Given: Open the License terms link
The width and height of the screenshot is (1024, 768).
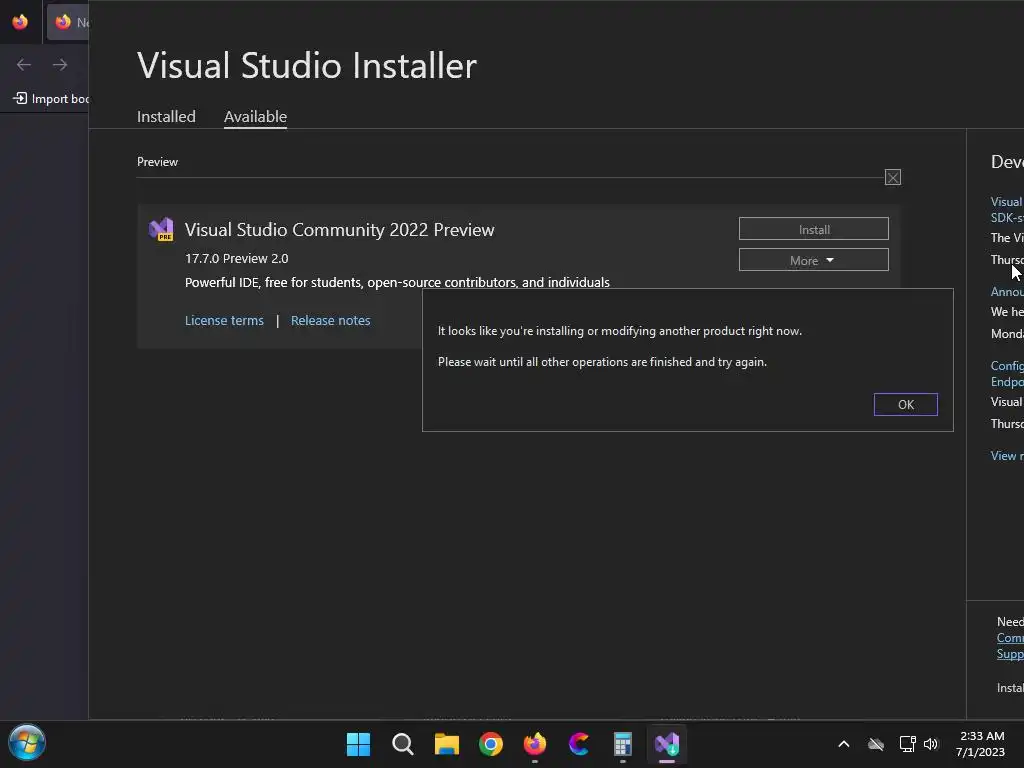Looking at the screenshot, I should (224, 320).
